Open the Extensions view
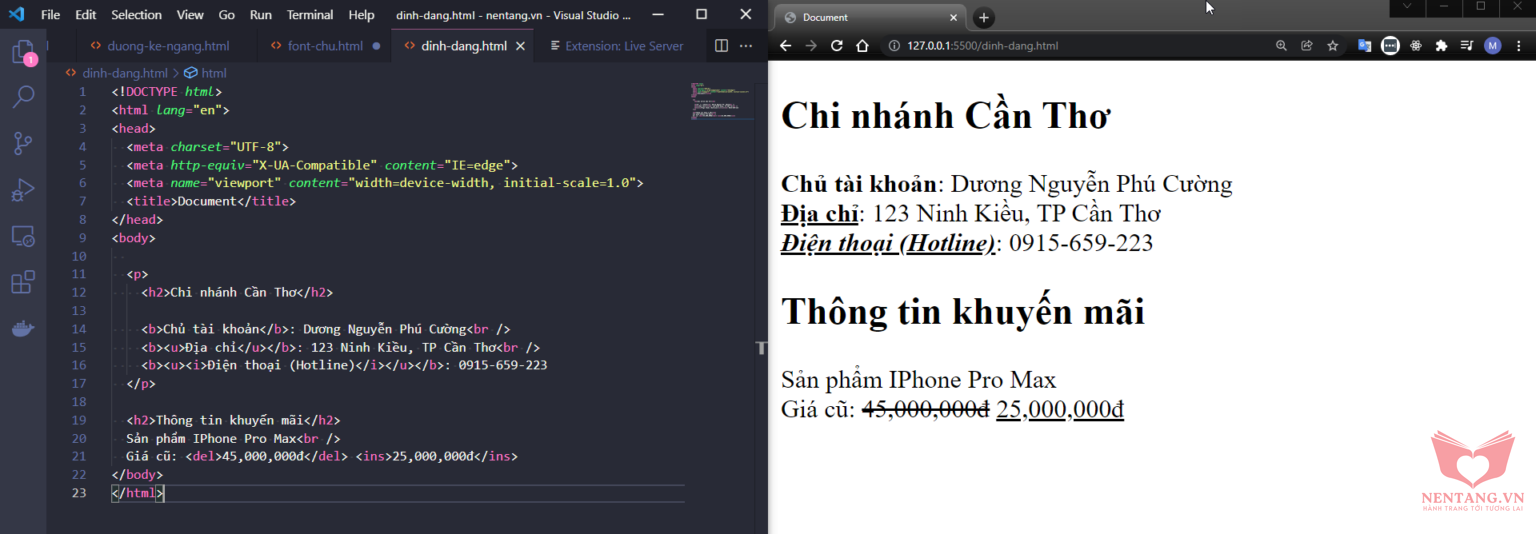 click(23, 282)
